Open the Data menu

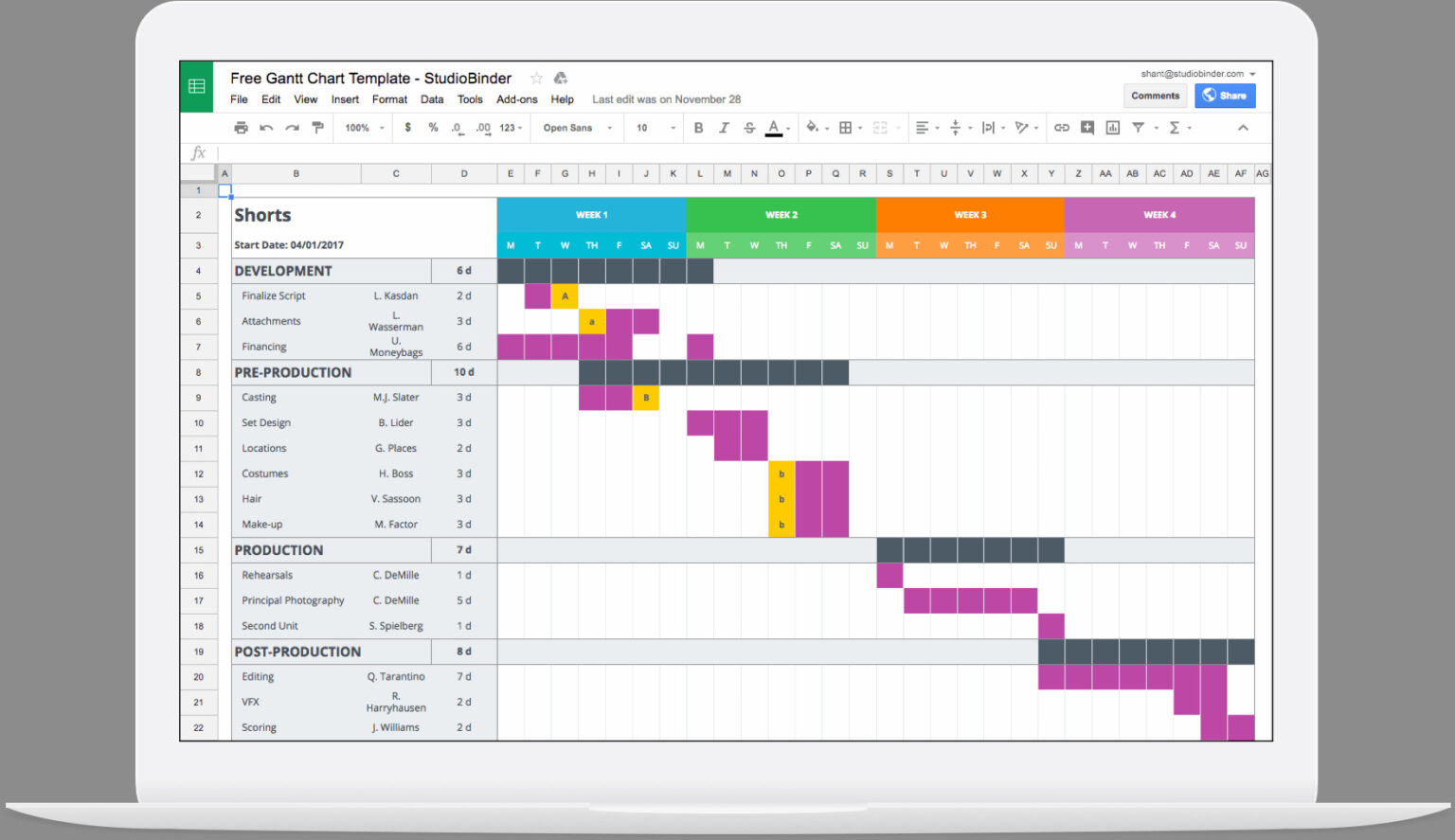432,99
